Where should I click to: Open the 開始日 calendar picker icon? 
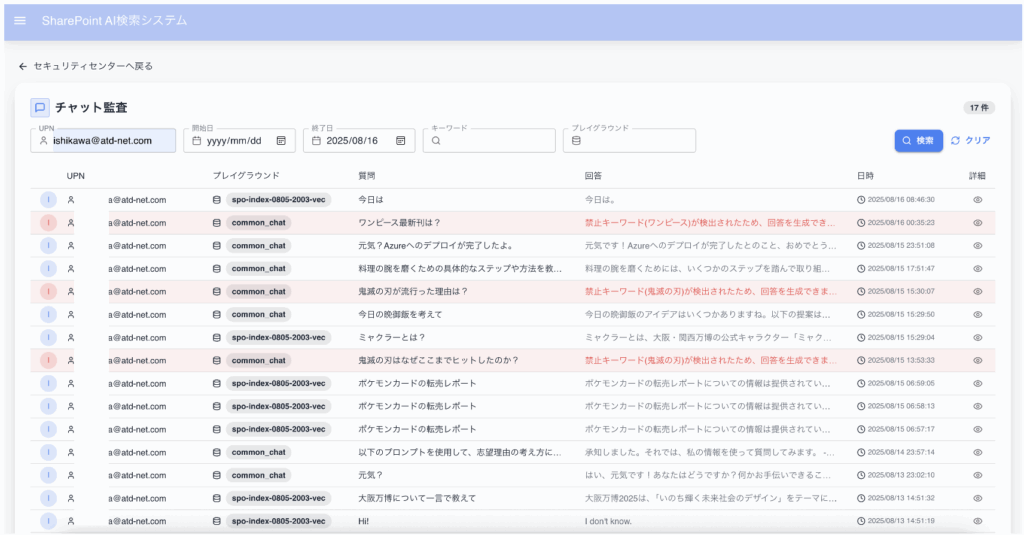281,141
